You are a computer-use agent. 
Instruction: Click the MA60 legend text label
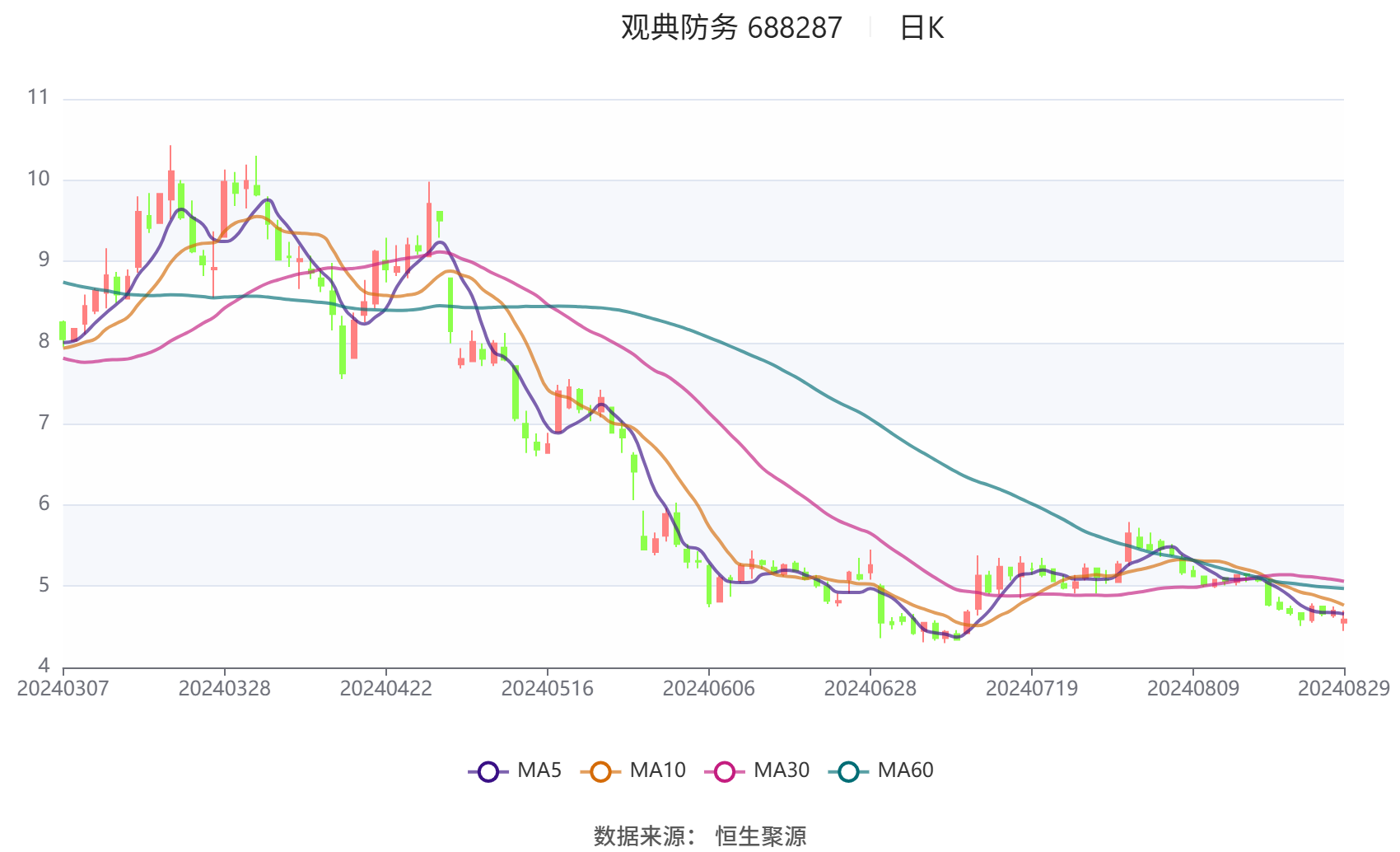click(905, 770)
